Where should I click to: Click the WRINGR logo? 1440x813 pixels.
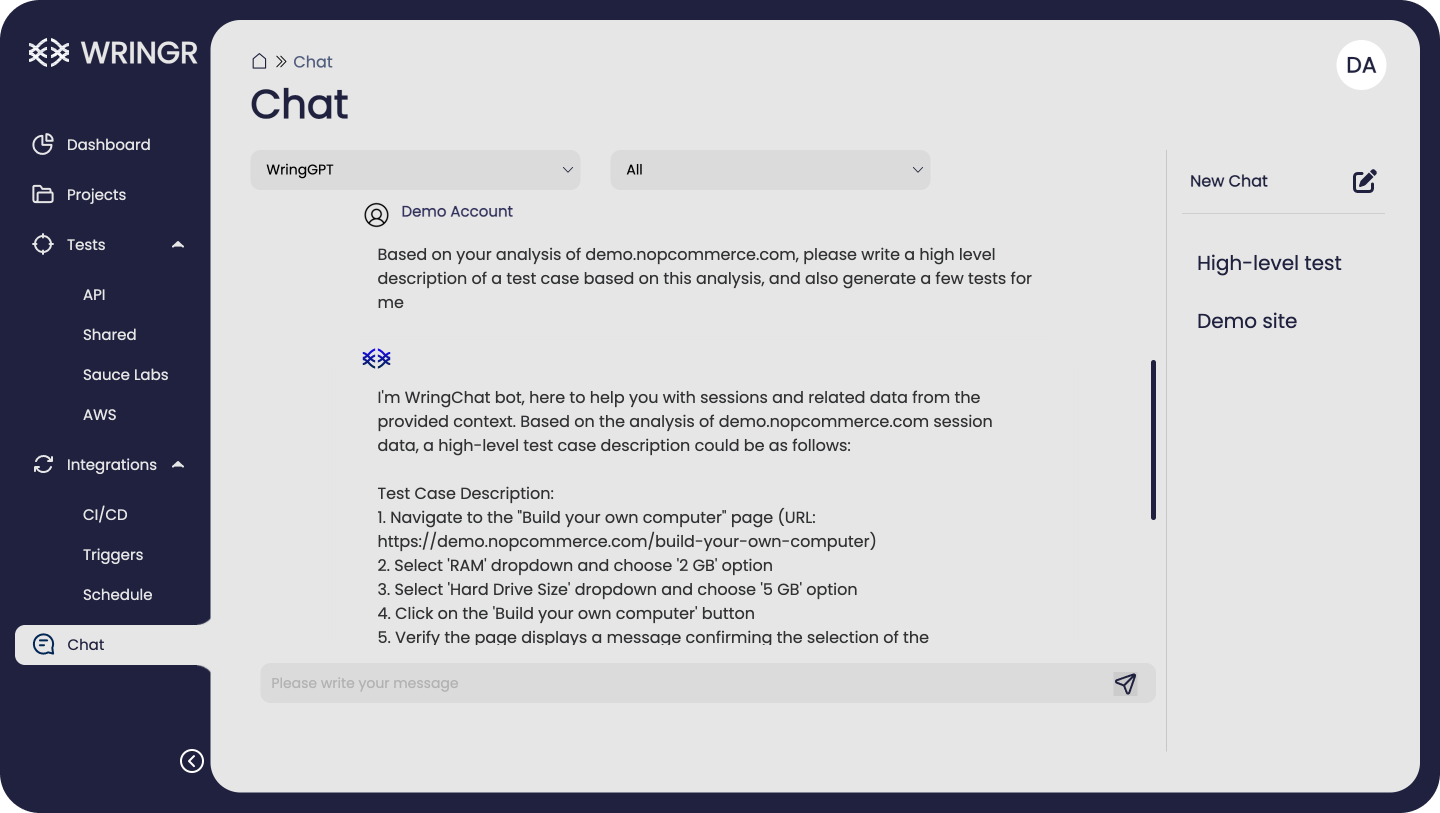113,52
